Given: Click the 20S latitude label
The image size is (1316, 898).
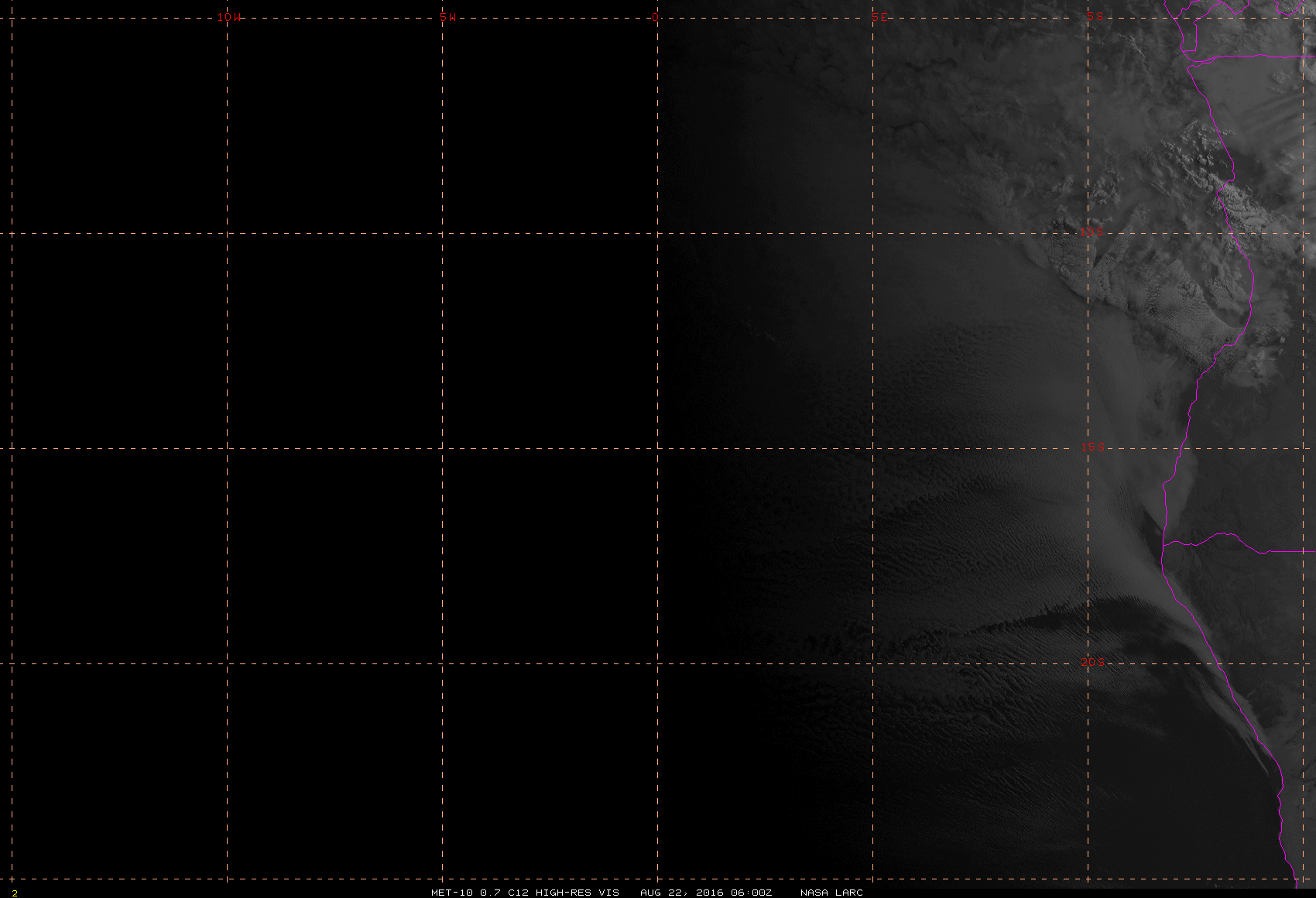Looking at the screenshot, I should pos(1092,661).
